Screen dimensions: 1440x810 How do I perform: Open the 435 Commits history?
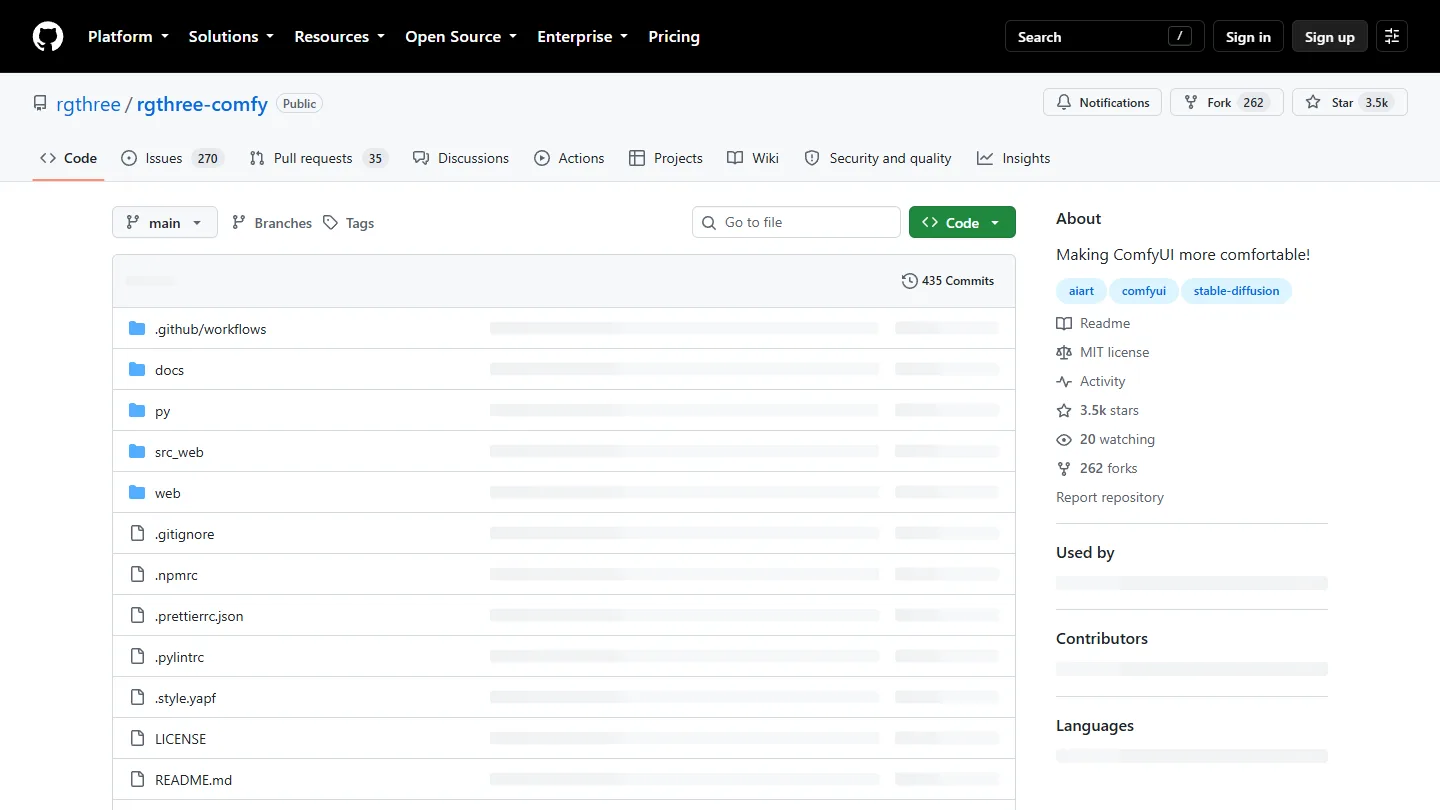click(x=948, y=281)
